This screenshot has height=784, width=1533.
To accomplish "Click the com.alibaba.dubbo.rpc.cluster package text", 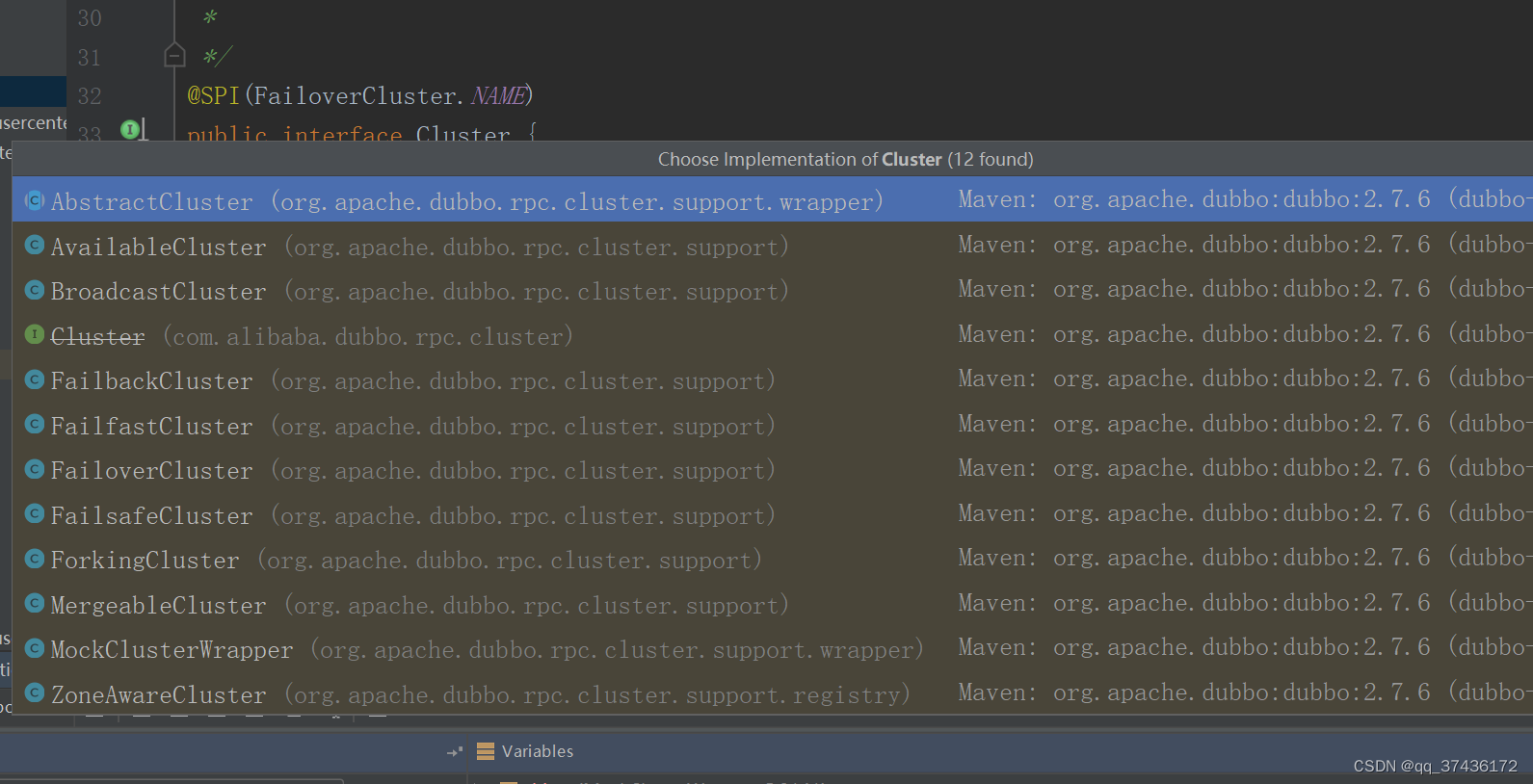I will click(368, 337).
